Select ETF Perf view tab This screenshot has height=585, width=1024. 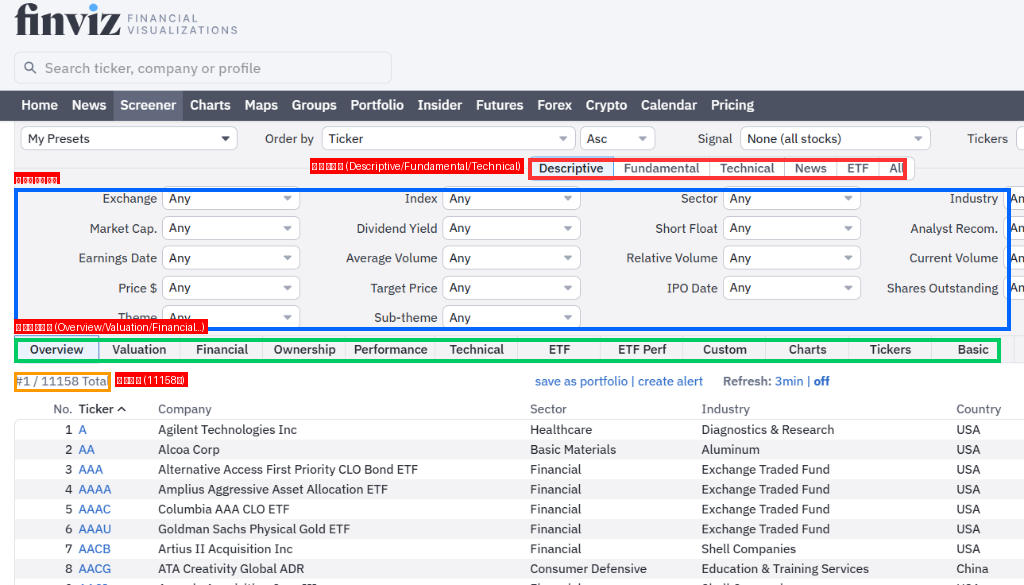[642, 350]
